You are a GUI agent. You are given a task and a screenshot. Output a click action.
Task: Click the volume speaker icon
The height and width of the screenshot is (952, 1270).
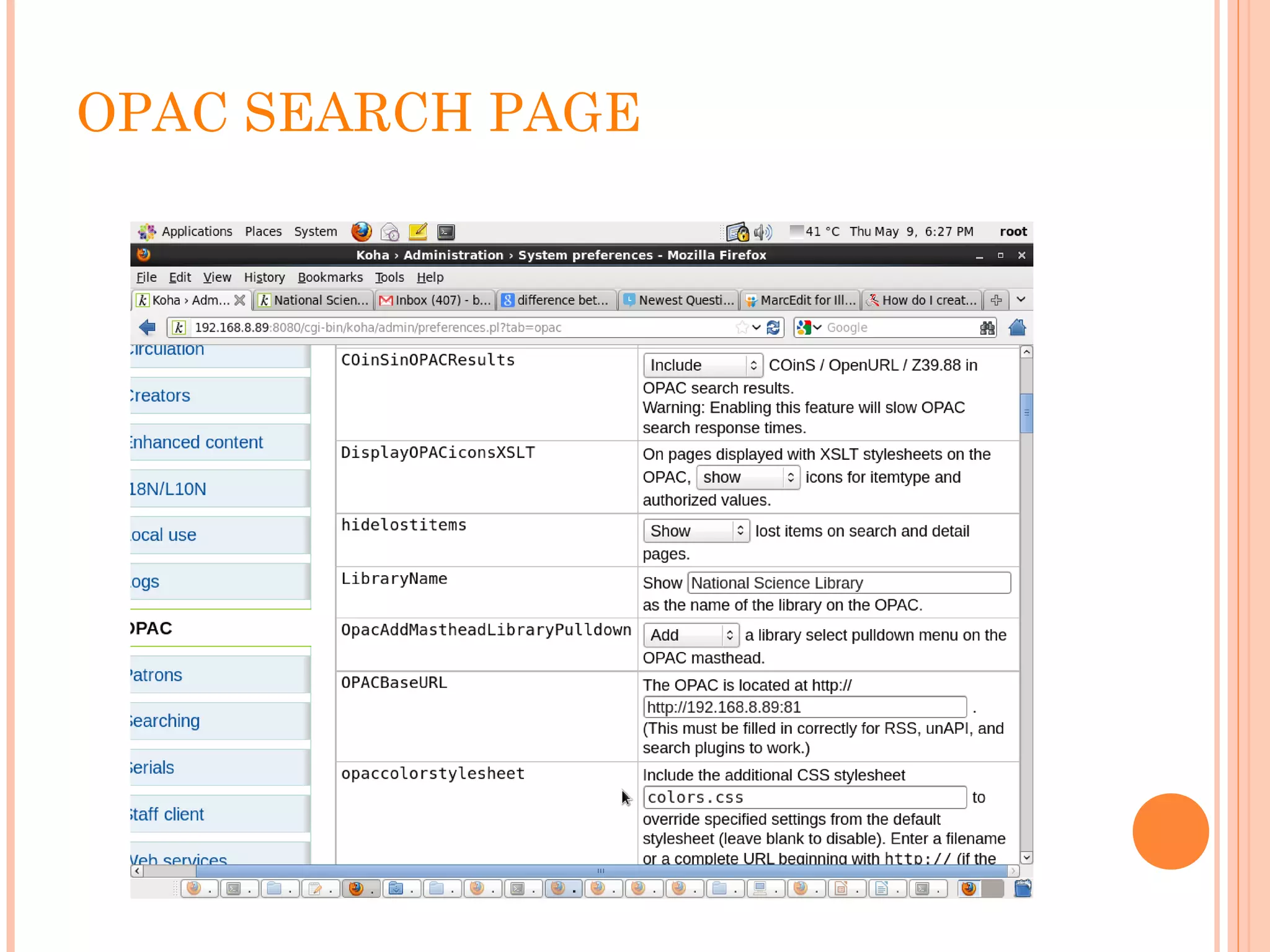(763, 232)
